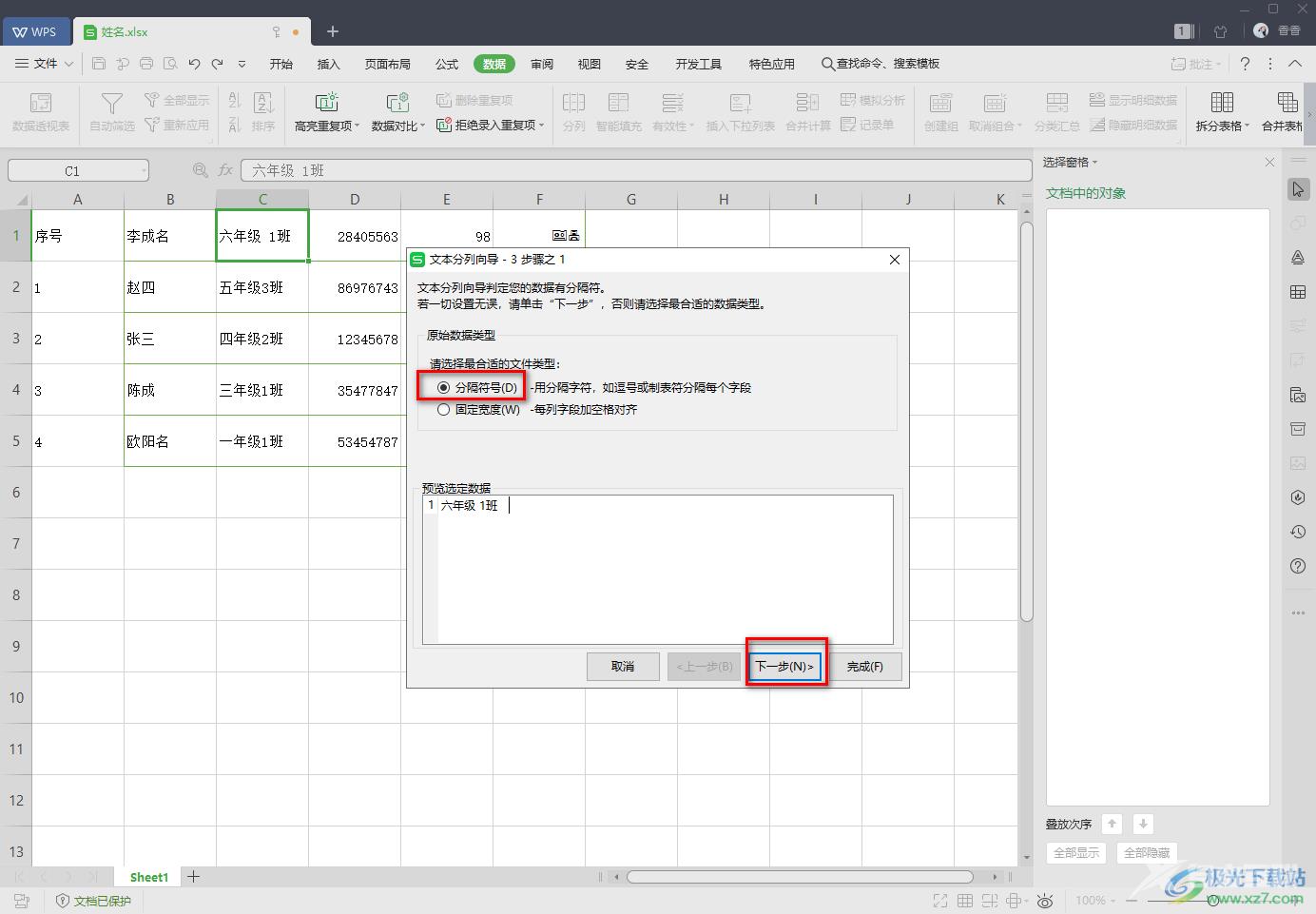Close the 选择窗格 side panel
Viewport: 1316px width, 914px height.
[1269, 162]
